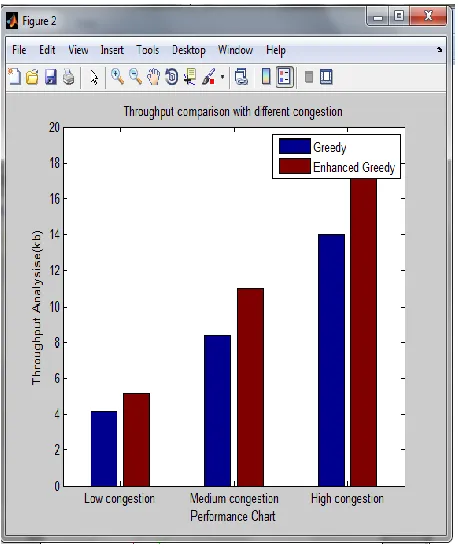Image resolution: width=458 pixels, height=548 pixels.
Task: Click the y-axis label 'Throughput Analysise(kb)'
Action: pyautogui.click(x=36, y=307)
